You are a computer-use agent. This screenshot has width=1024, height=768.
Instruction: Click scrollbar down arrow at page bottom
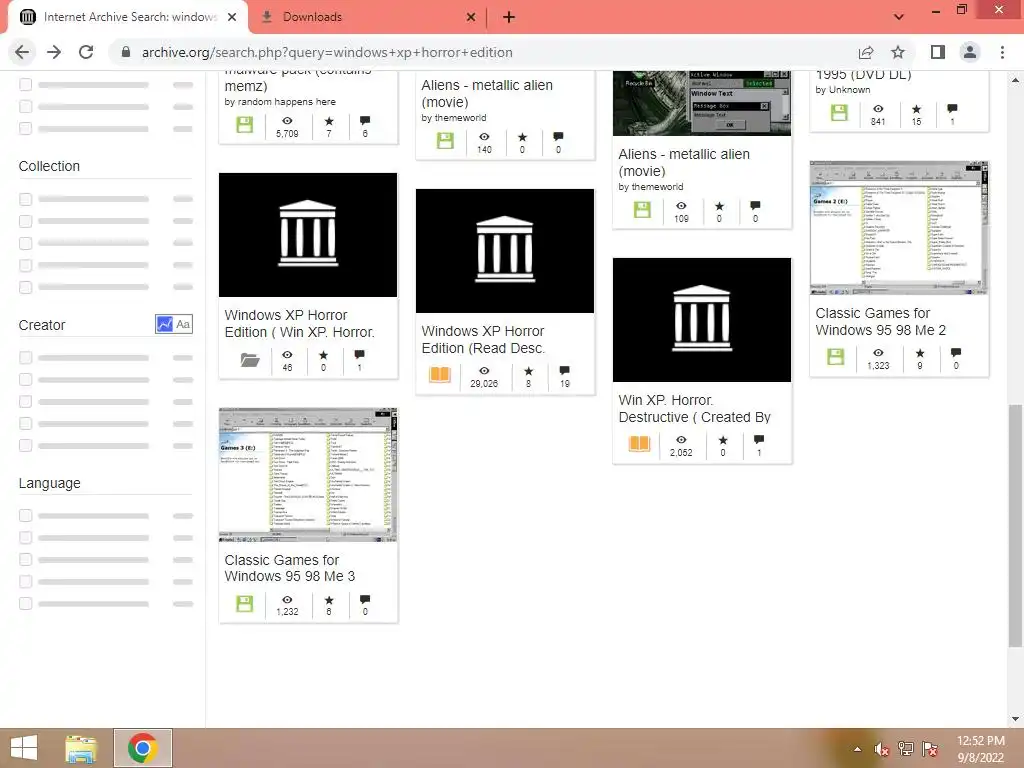(x=1016, y=719)
